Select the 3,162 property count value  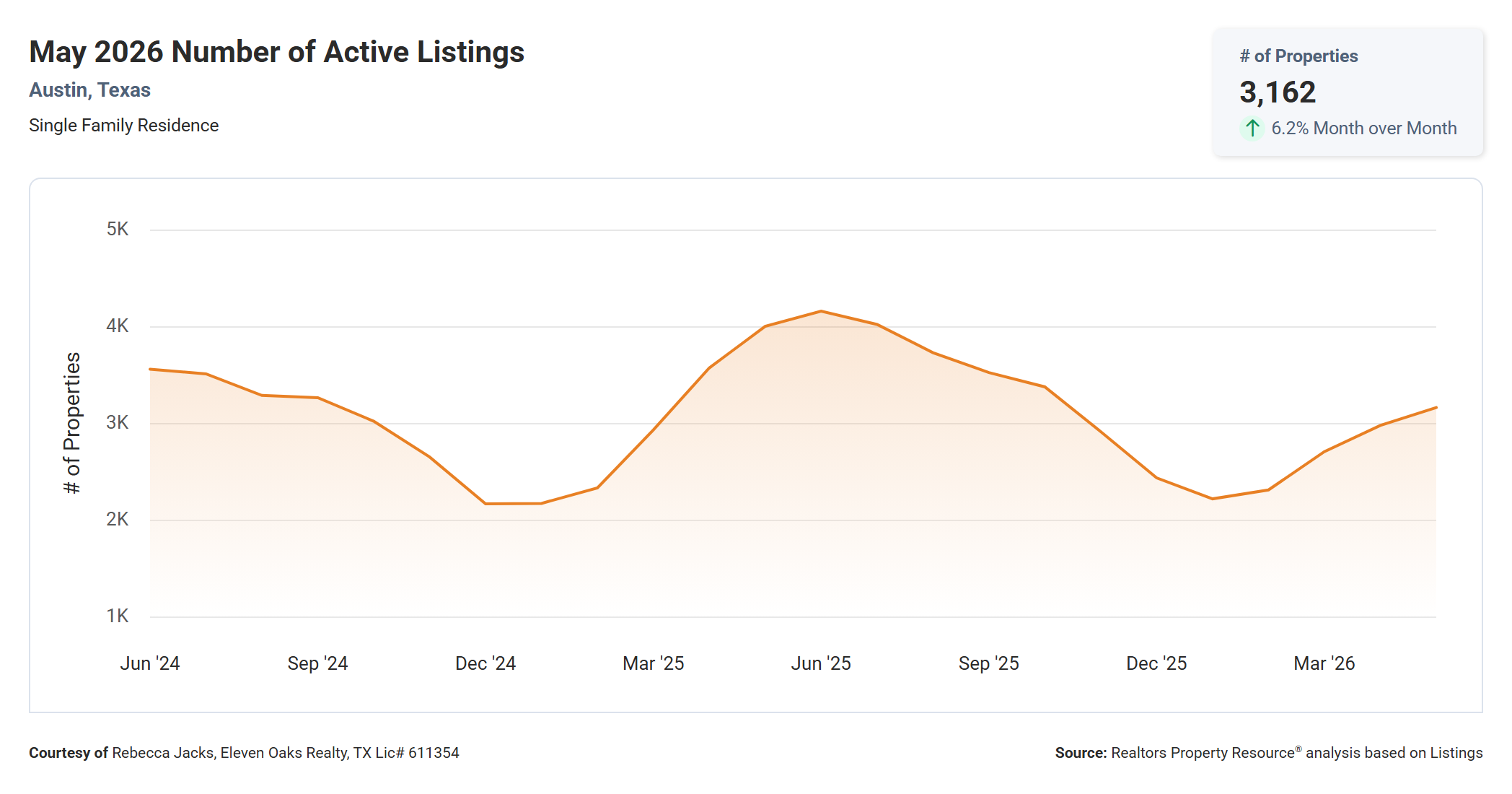(1278, 92)
